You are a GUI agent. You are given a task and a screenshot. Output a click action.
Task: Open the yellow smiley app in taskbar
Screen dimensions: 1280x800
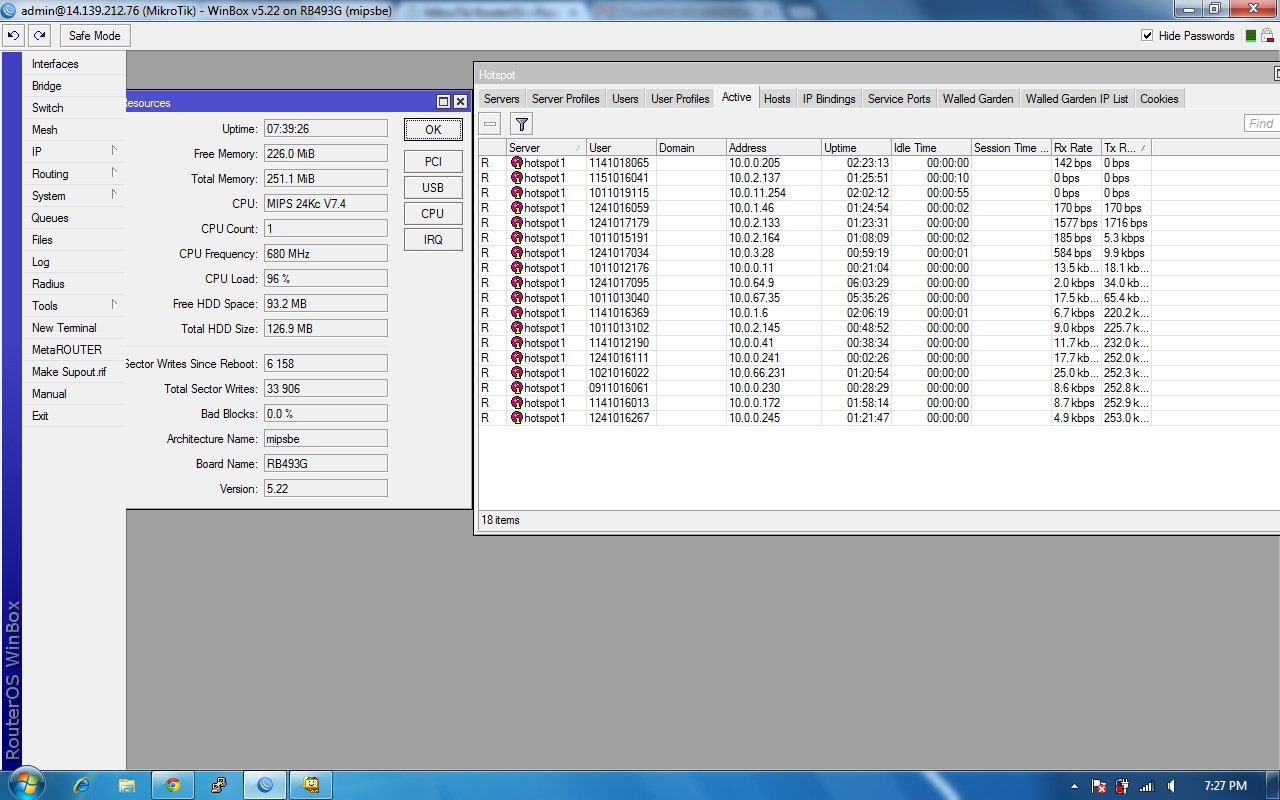pos(311,785)
